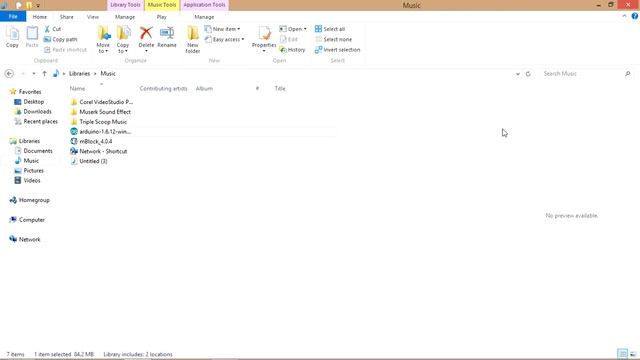The height and width of the screenshot is (360, 640).
Task: Click Edit in the Open group
Action: pyautogui.click(x=289, y=39)
